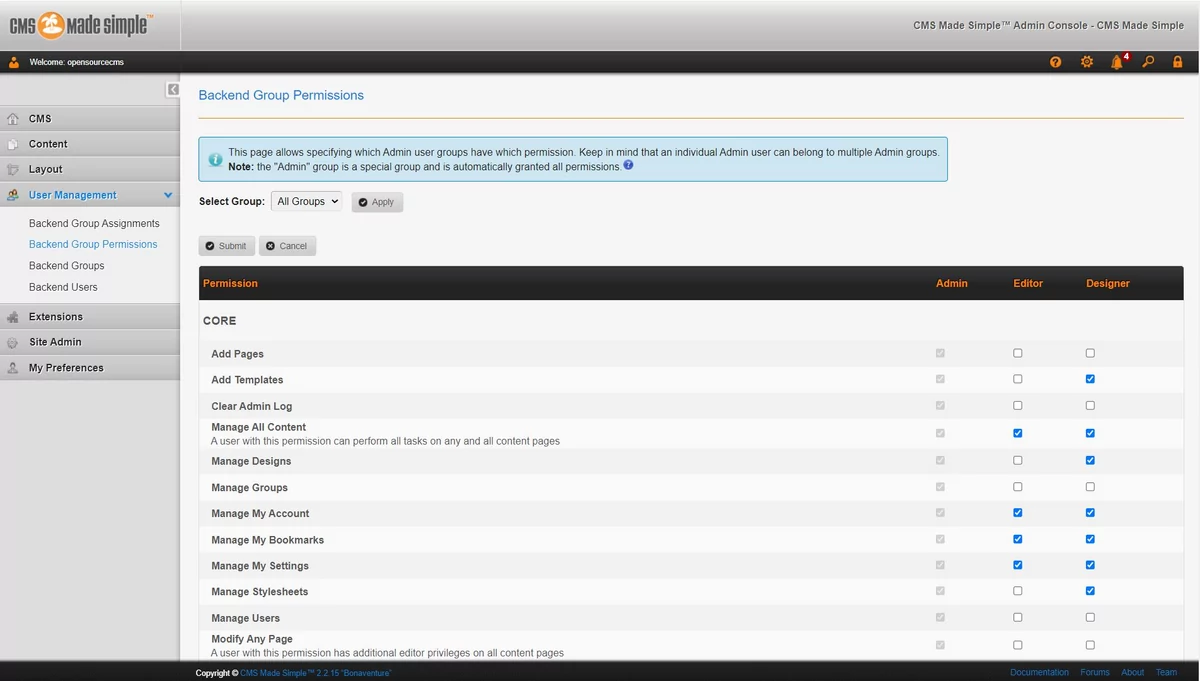Open Backend Group Assignments page
This screenshot has height=681, width=1200.
(94, 223)
